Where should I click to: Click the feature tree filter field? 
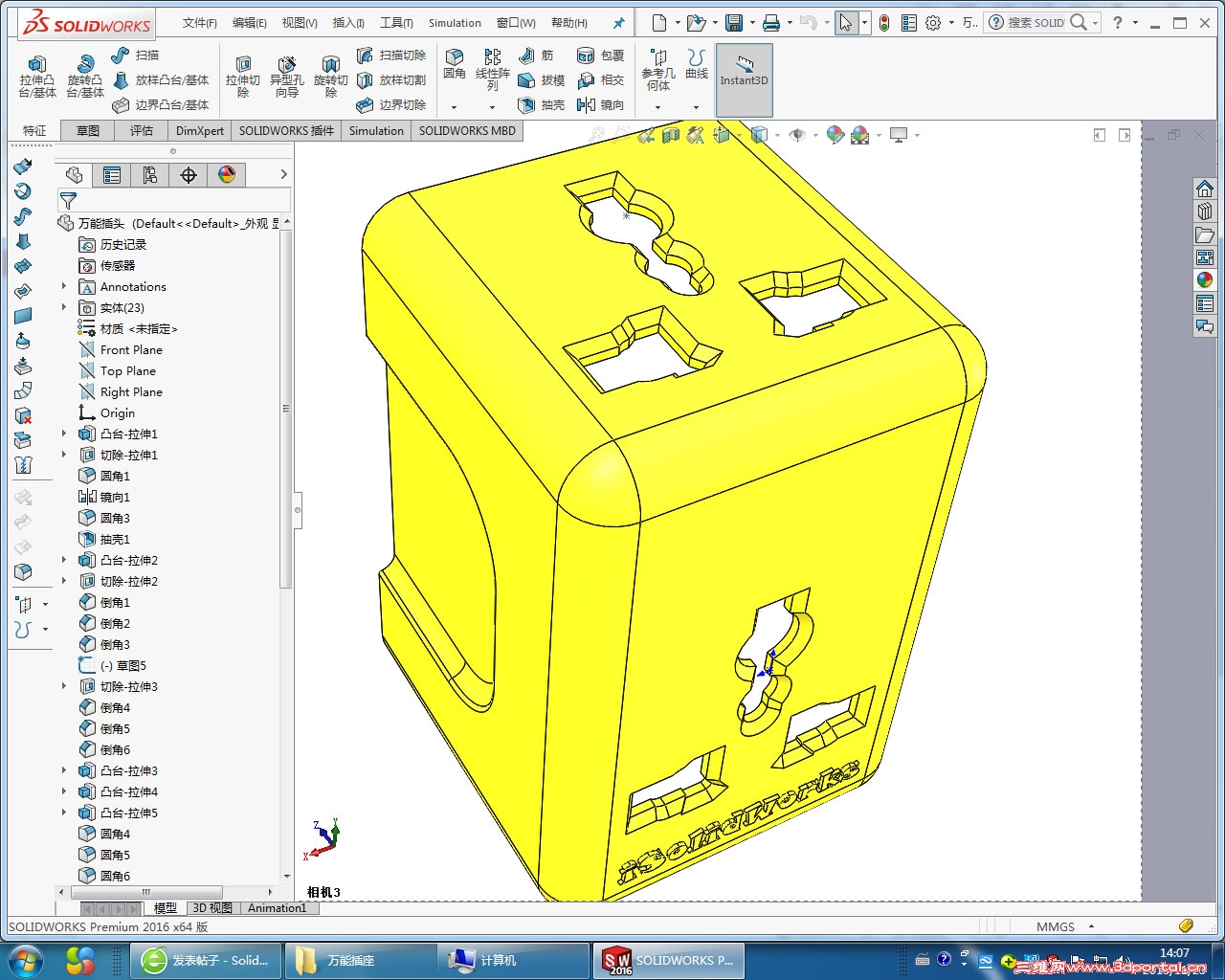tap(173, 200)
